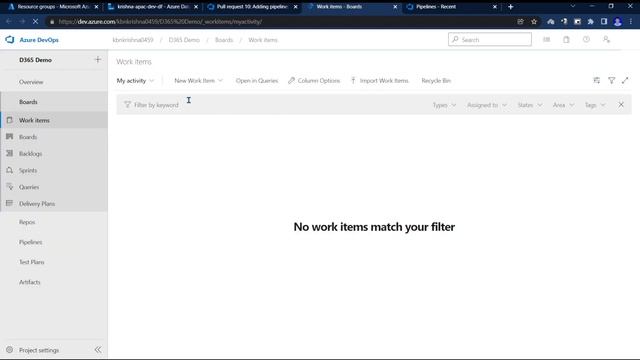Screen dimensions: 640x360
Task: Select Work items - Boards browser tab
Action: coord(351,7)
